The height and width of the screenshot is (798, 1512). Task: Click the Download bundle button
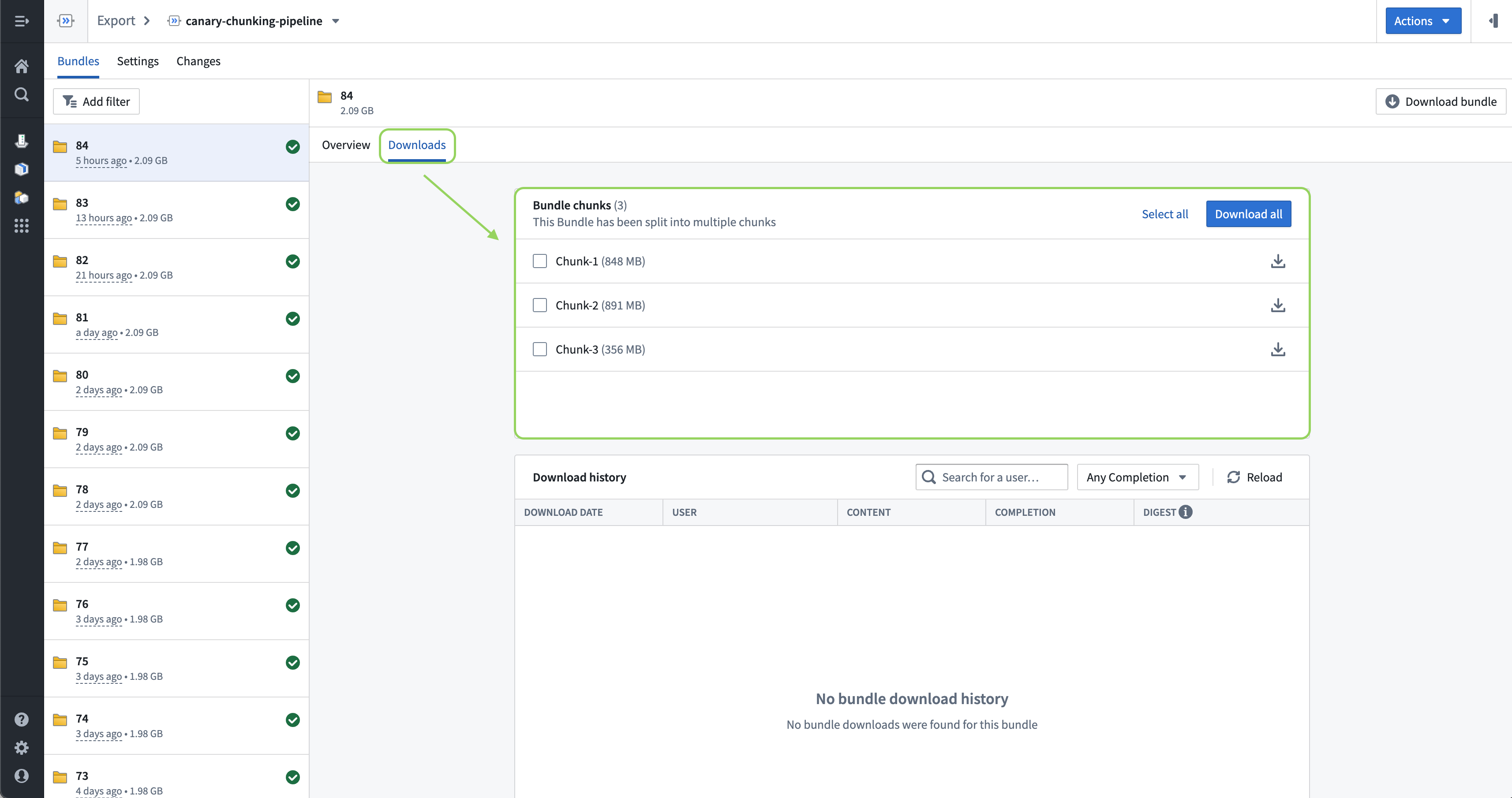[x=1441, y=101]
